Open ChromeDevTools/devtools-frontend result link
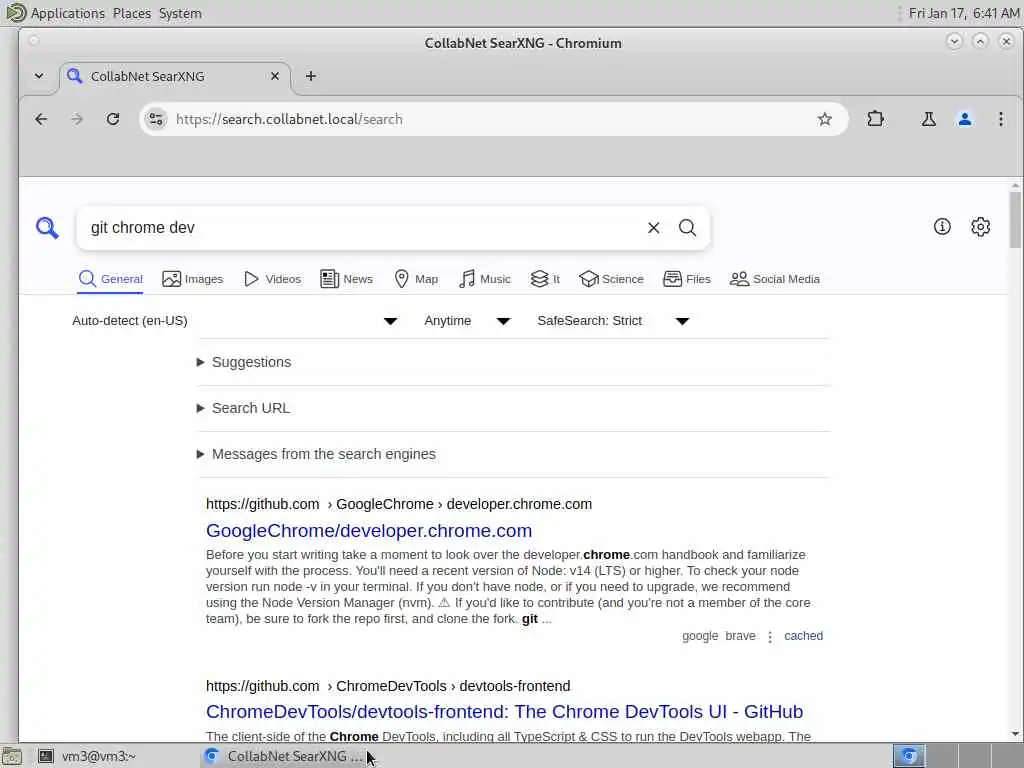 (x=504, y=711)
